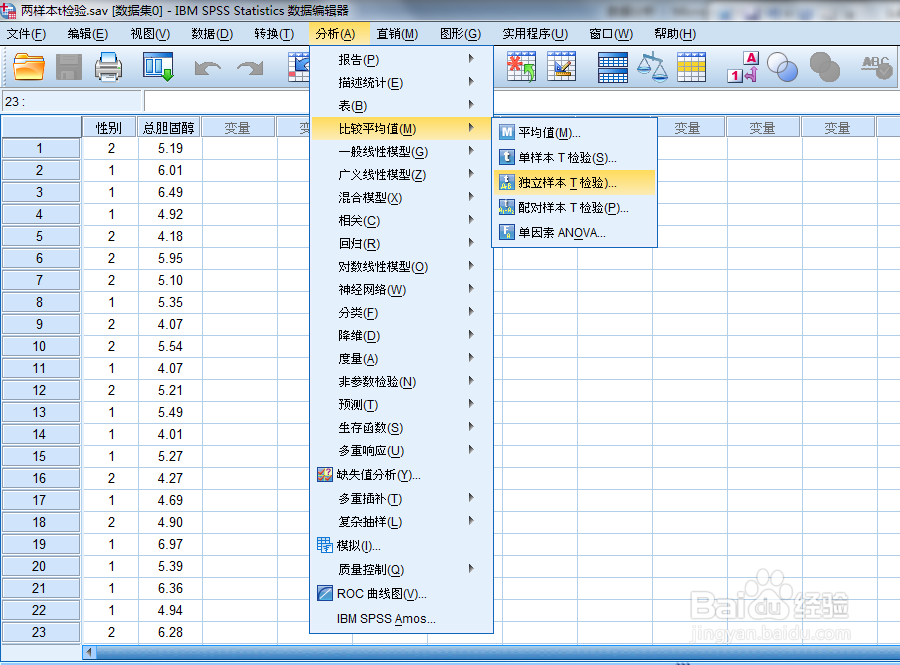The image size is (900, 665).
Task: Open the 质量控制(Q) submenu
Action: [402, 569]
